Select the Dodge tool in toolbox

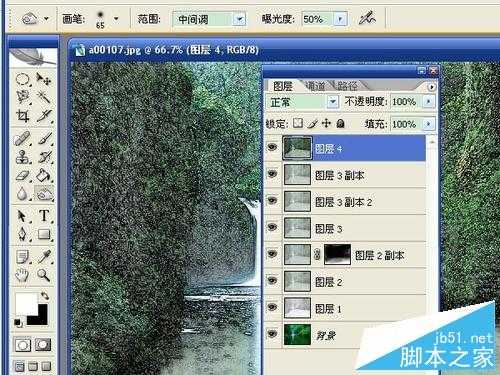[44, 193]
